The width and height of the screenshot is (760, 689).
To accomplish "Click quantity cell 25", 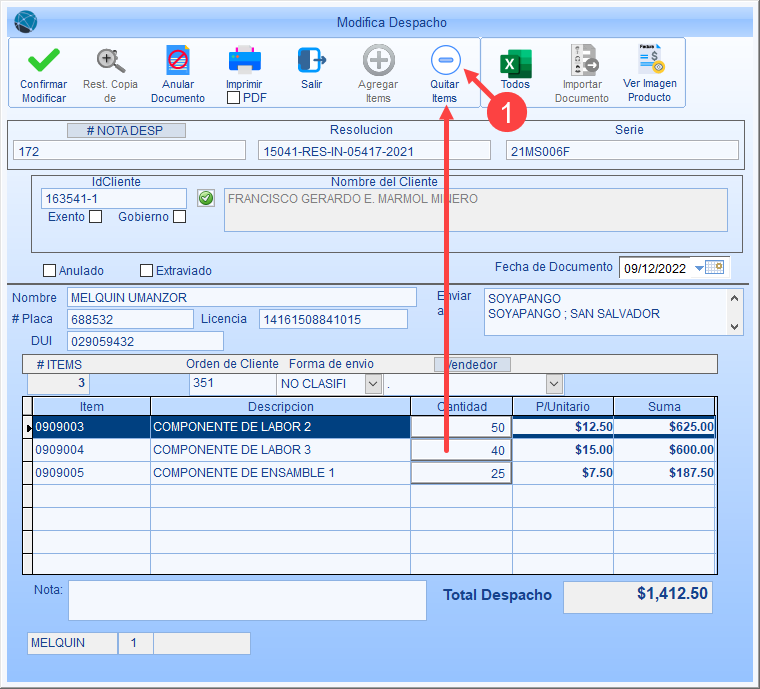I will coord(461,473).
